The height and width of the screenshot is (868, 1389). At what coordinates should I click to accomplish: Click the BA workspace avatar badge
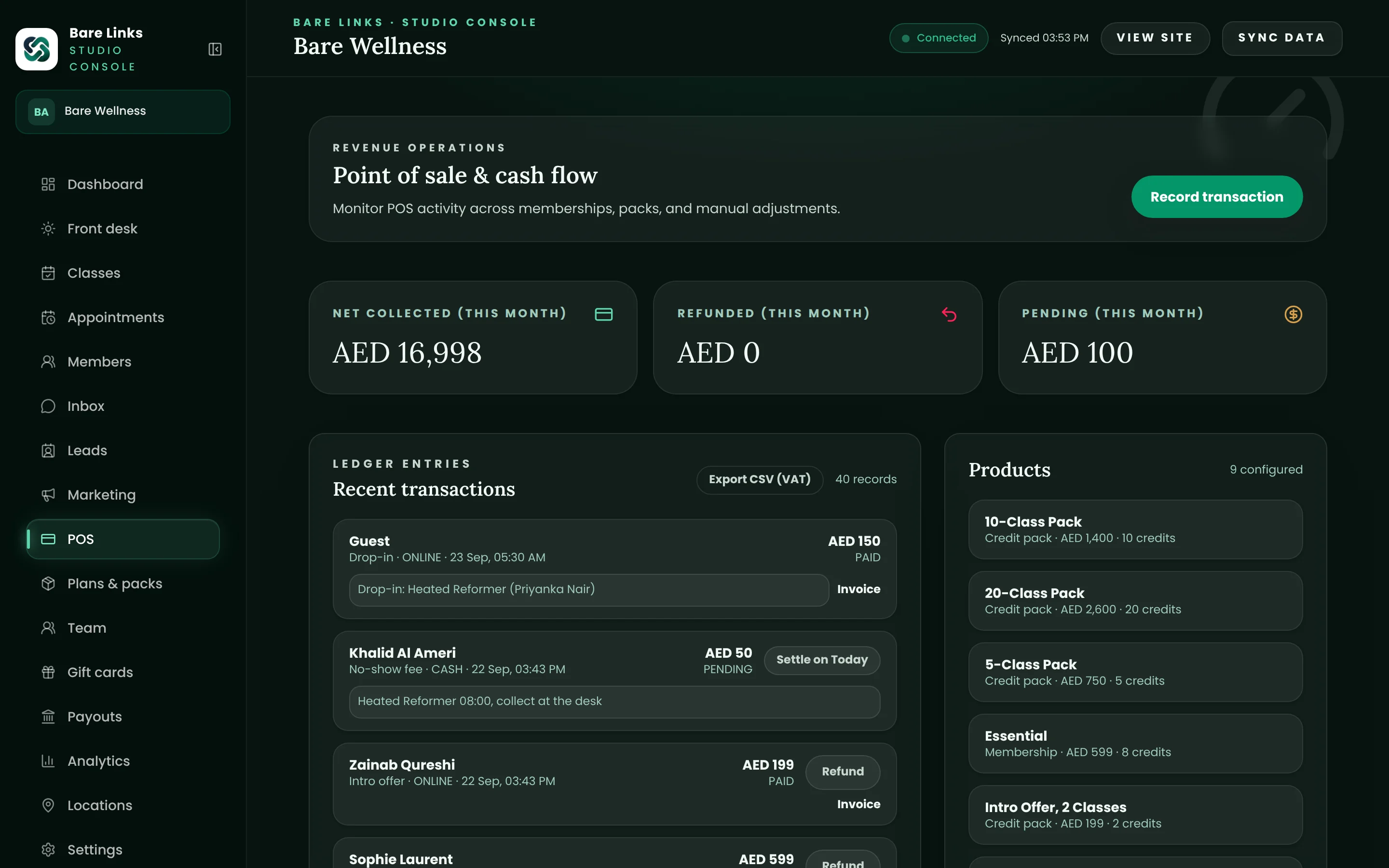41,112
